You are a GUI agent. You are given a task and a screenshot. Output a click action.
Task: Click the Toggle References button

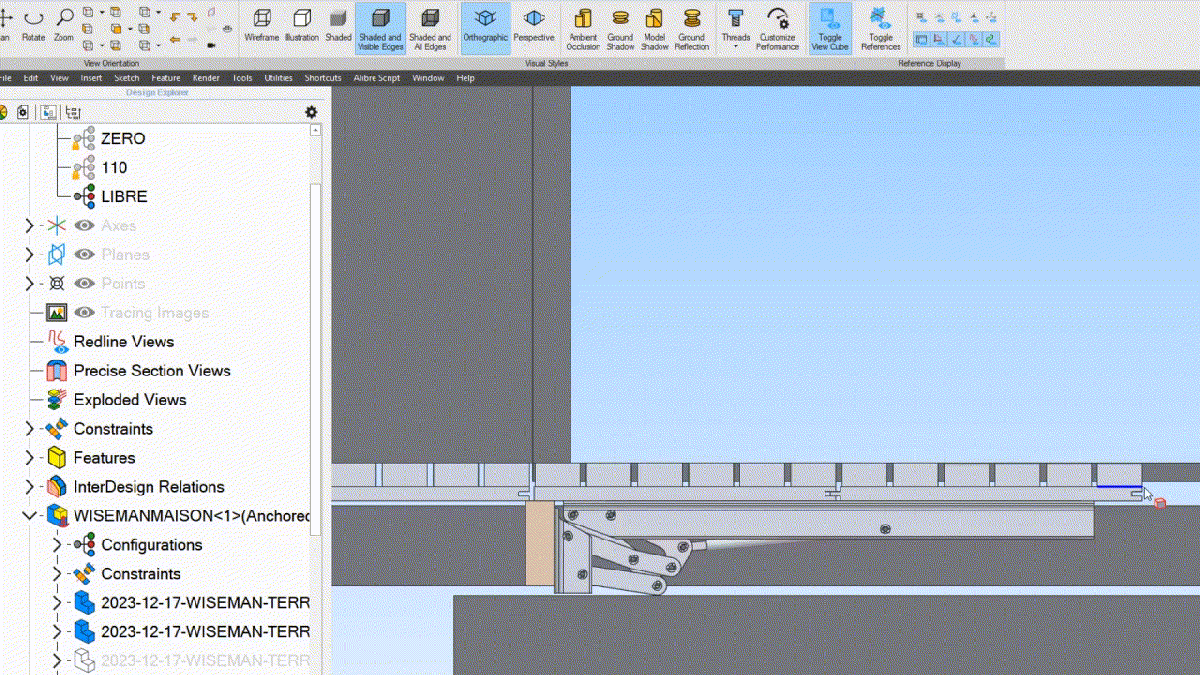tap(880, 28)
